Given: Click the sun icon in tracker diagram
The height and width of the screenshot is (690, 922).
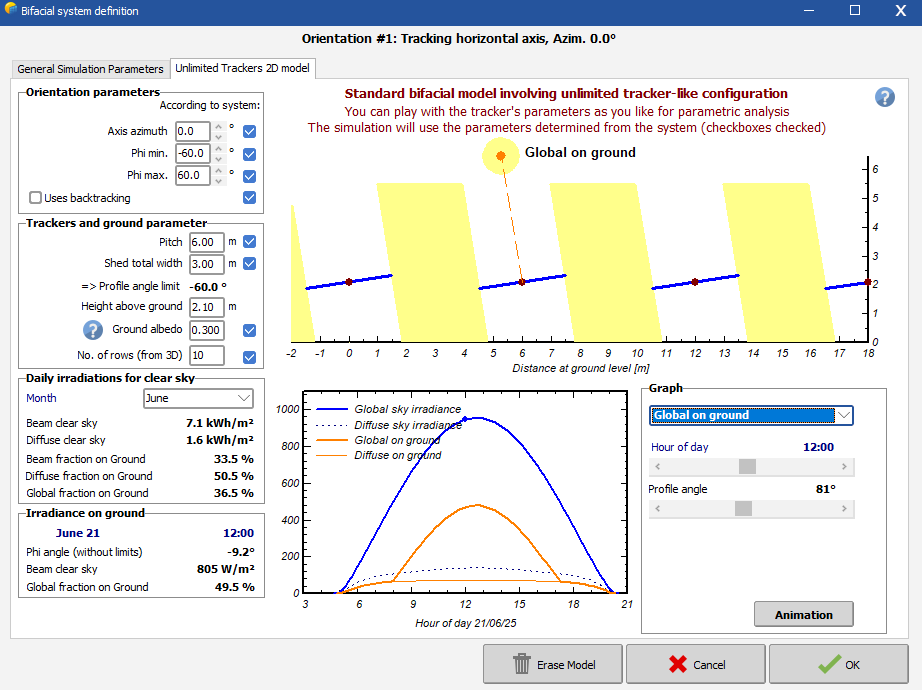Looking at the screenshot, I should coord(501,156).
